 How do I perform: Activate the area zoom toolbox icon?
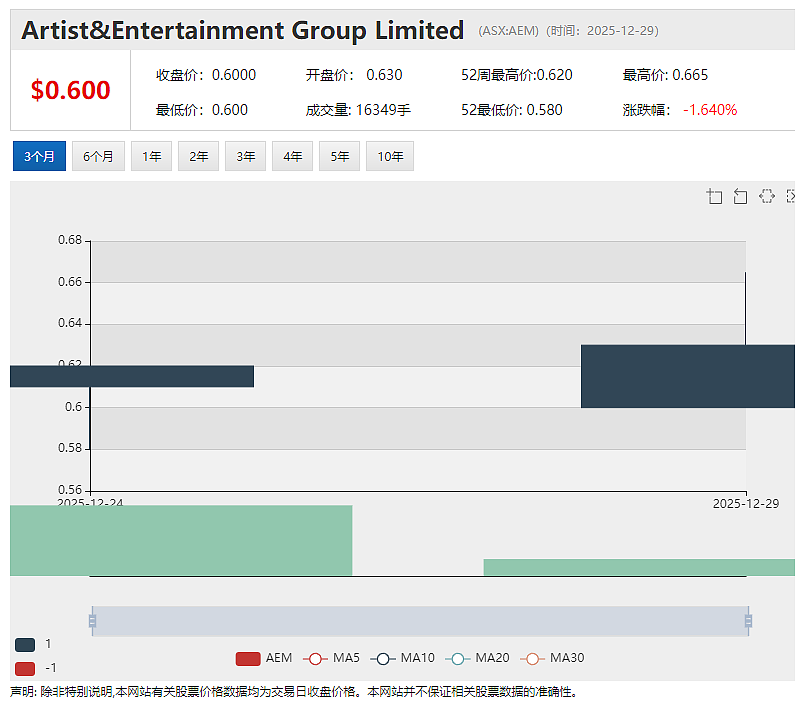(x=714, y=197)
